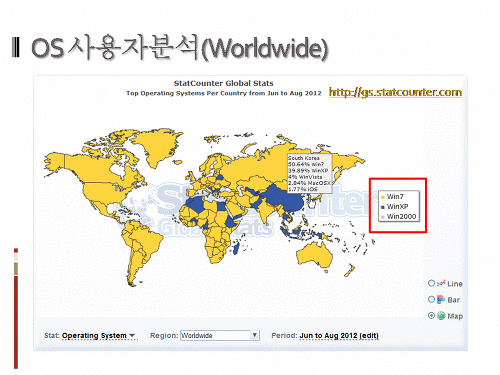Click the Stat: label

tap(52, 335)
